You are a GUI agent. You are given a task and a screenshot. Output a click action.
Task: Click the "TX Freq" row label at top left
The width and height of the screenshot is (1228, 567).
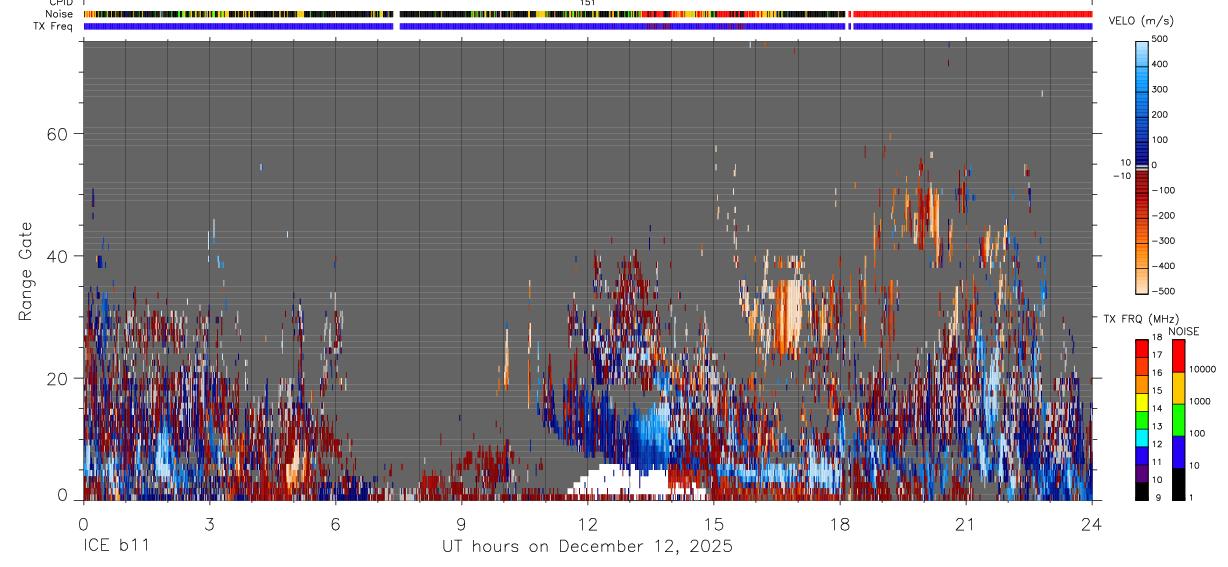51,26
